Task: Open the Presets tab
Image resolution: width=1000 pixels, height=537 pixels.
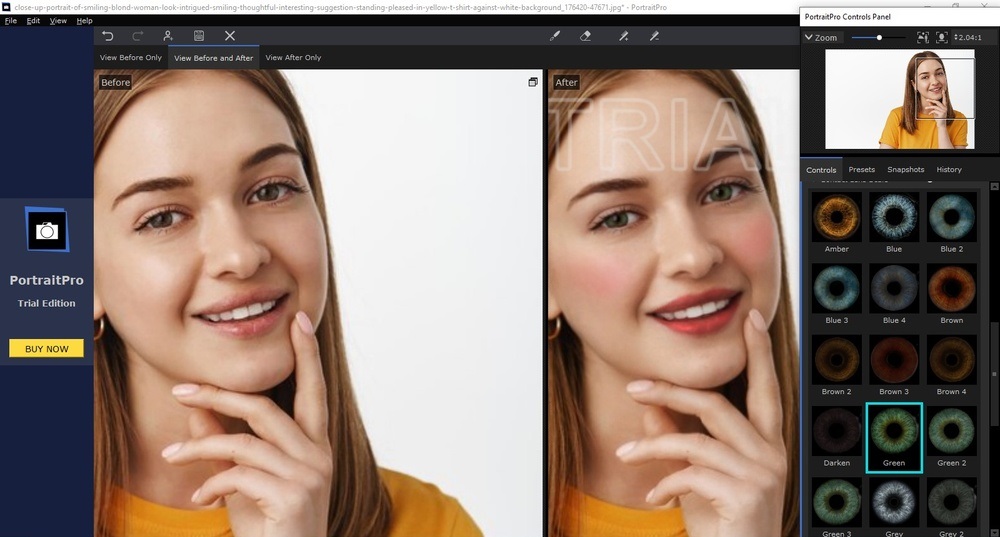Action: tap(862, 170)
